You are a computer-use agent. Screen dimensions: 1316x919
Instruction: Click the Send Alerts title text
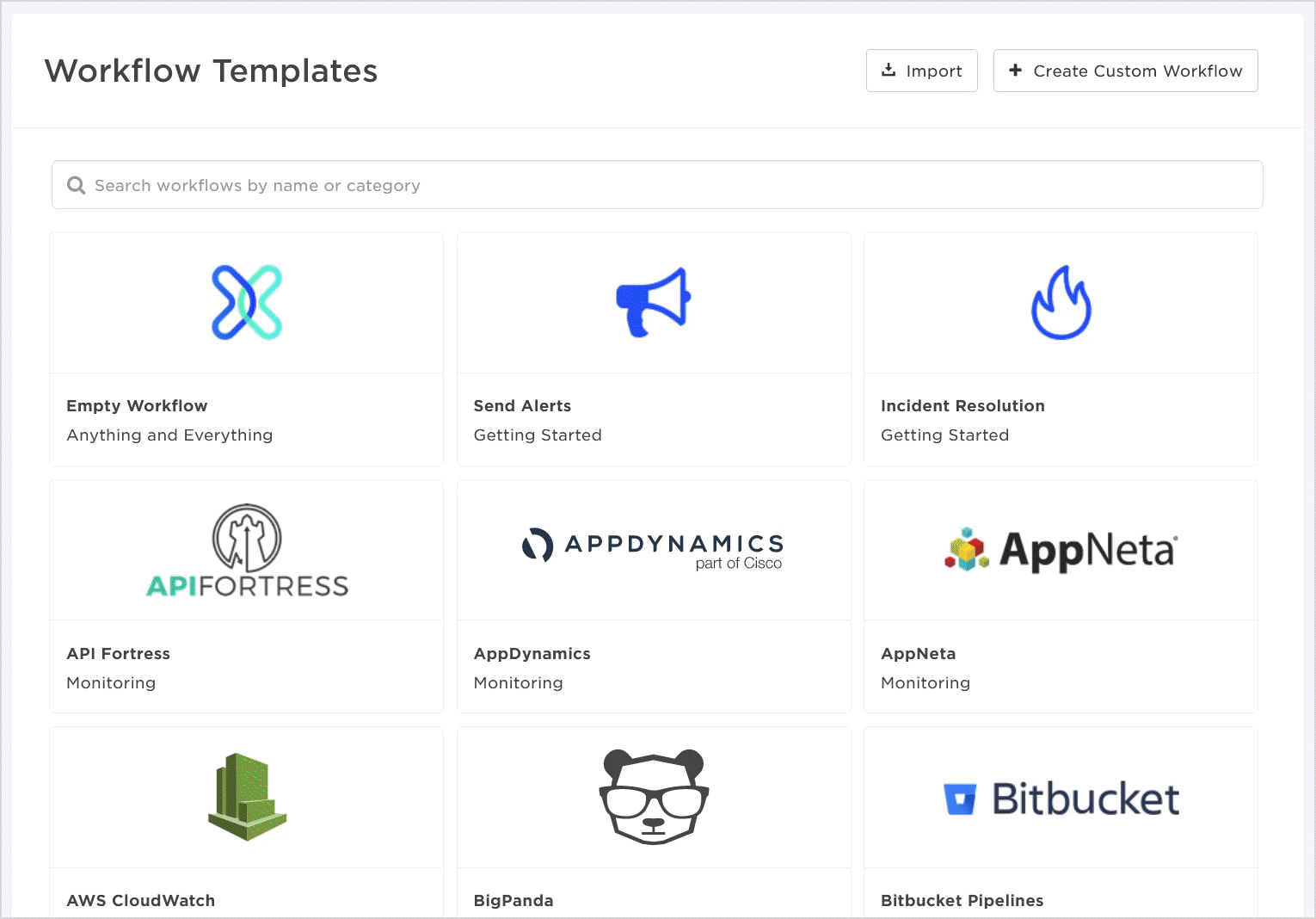[522, 406]
